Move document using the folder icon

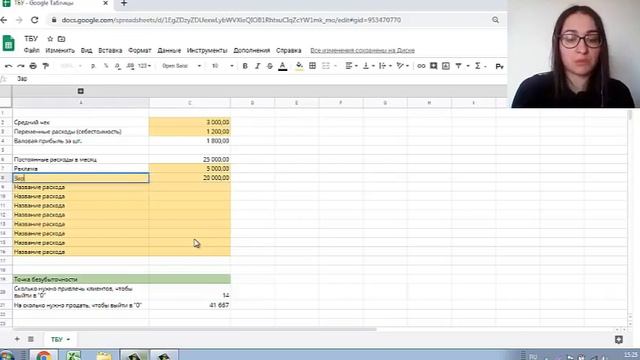[x=61, y=39]
